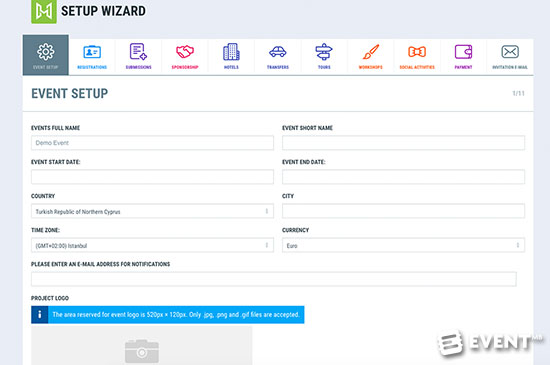Viewport: 550px width, 365px height.
Task: Open the Currency dropdown showing Euro
Action: (x=403, y=245)
